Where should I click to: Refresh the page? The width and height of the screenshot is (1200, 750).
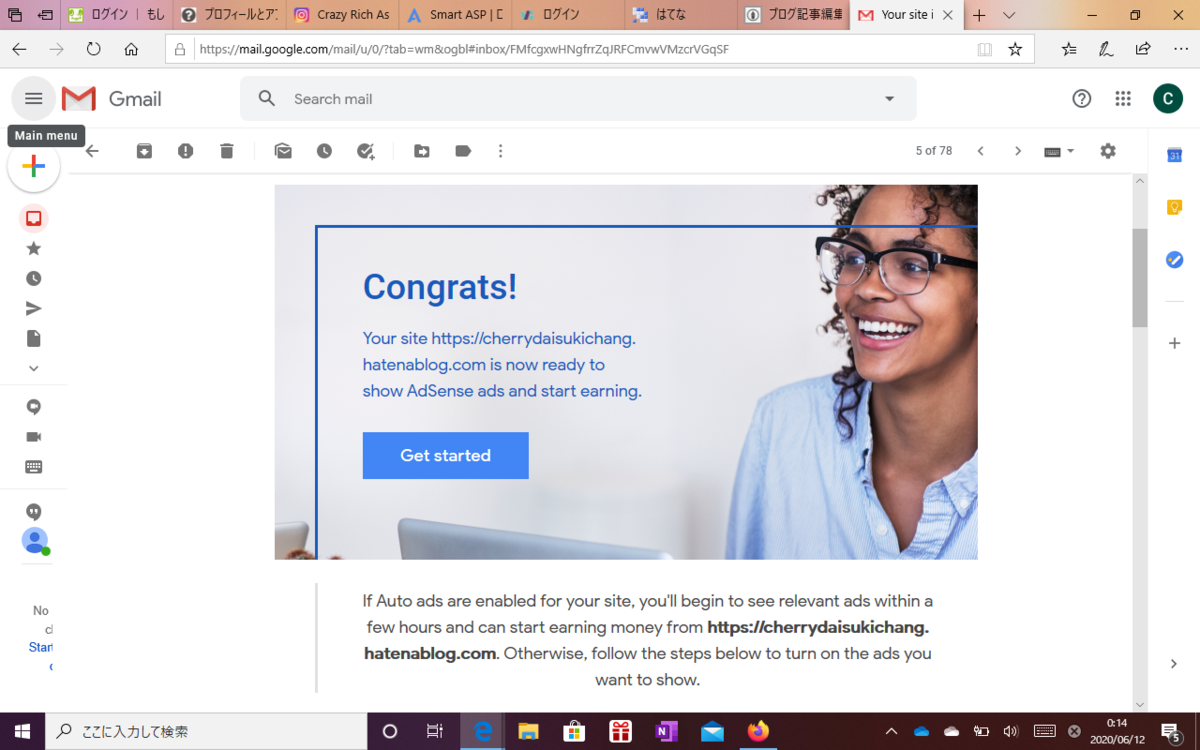(94, 49)
